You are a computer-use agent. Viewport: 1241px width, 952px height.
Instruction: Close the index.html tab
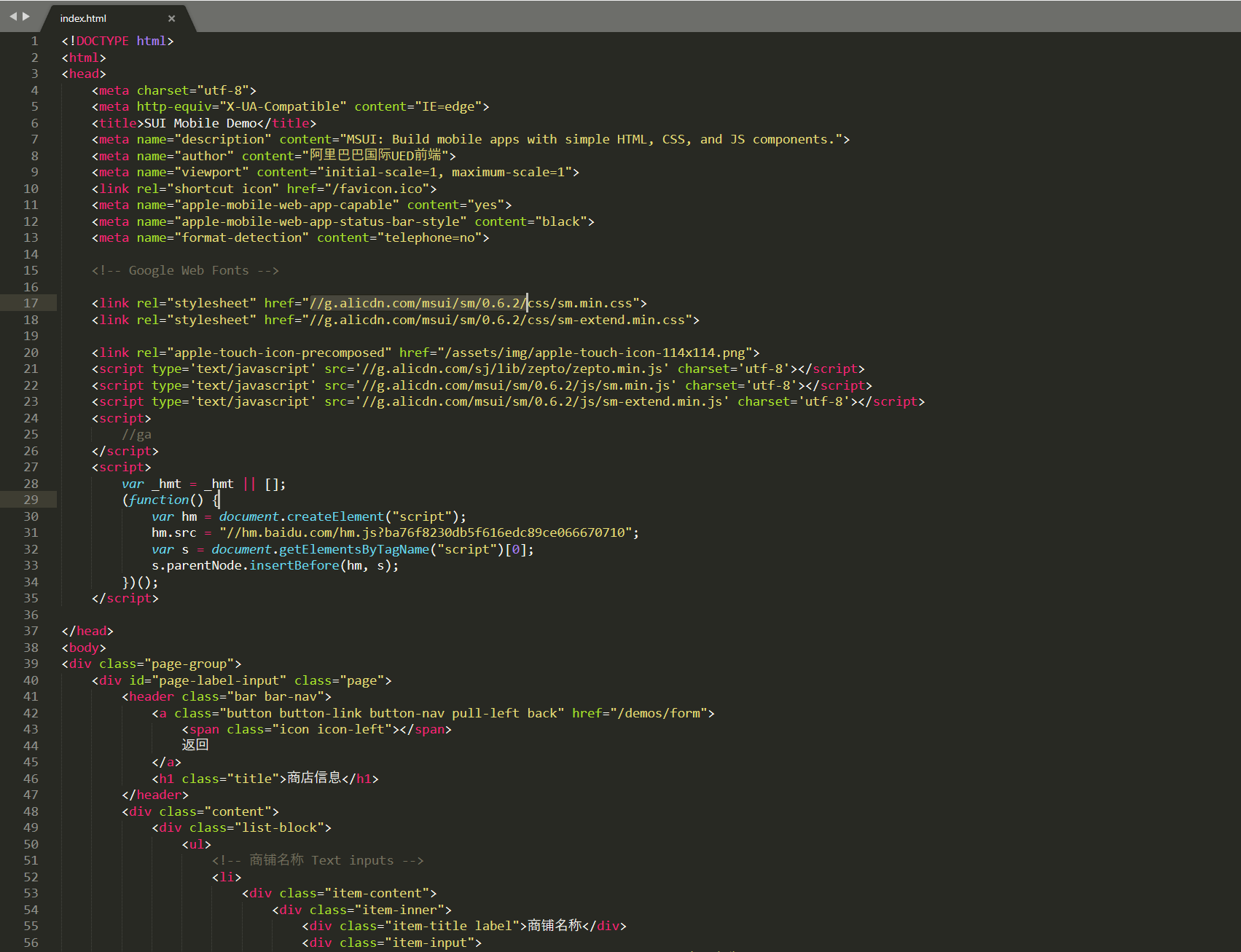click(x=171, y=19)
